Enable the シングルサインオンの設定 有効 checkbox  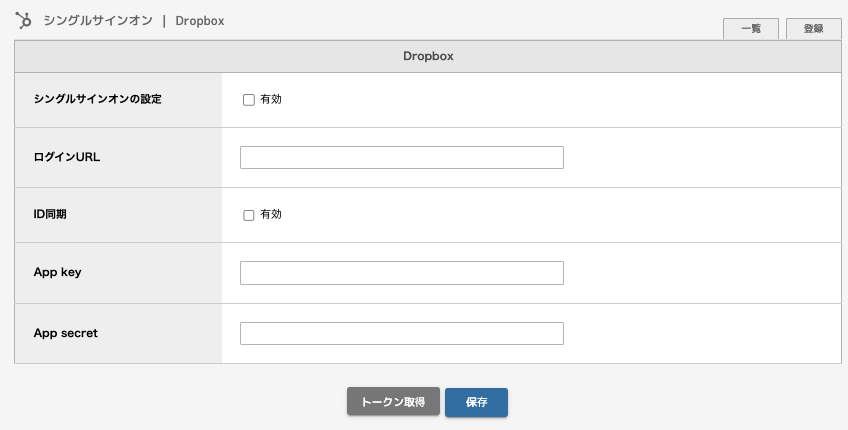point(249,100)
